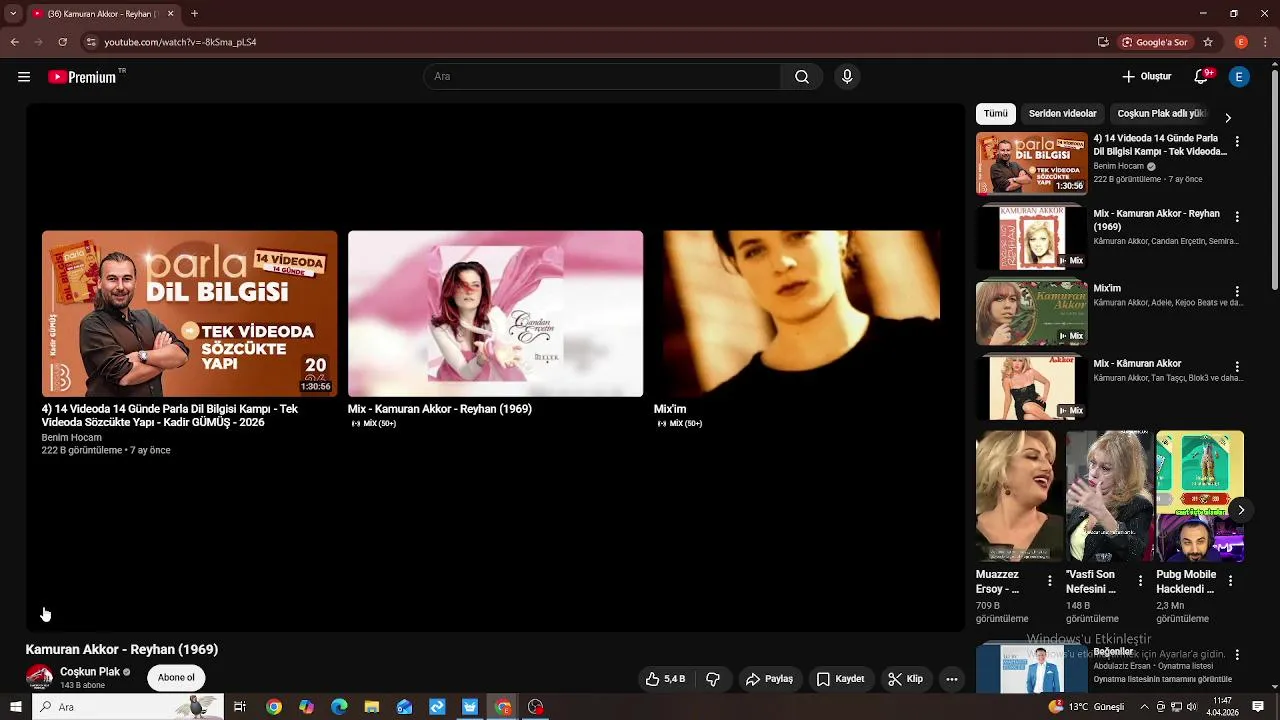Open options for Pubg Mobile Hacklendi short

pyautogui.click(x=1230, y=581)
